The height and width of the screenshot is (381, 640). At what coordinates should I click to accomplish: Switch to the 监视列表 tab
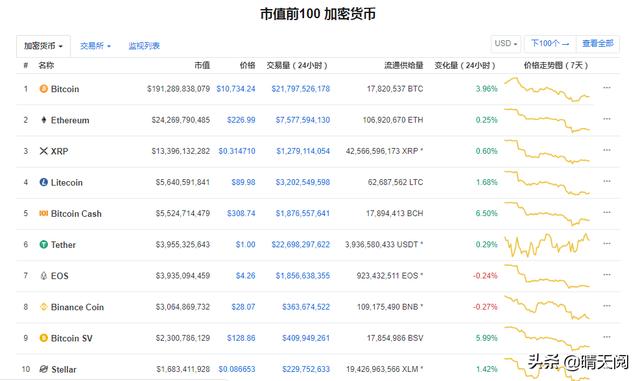144,46
